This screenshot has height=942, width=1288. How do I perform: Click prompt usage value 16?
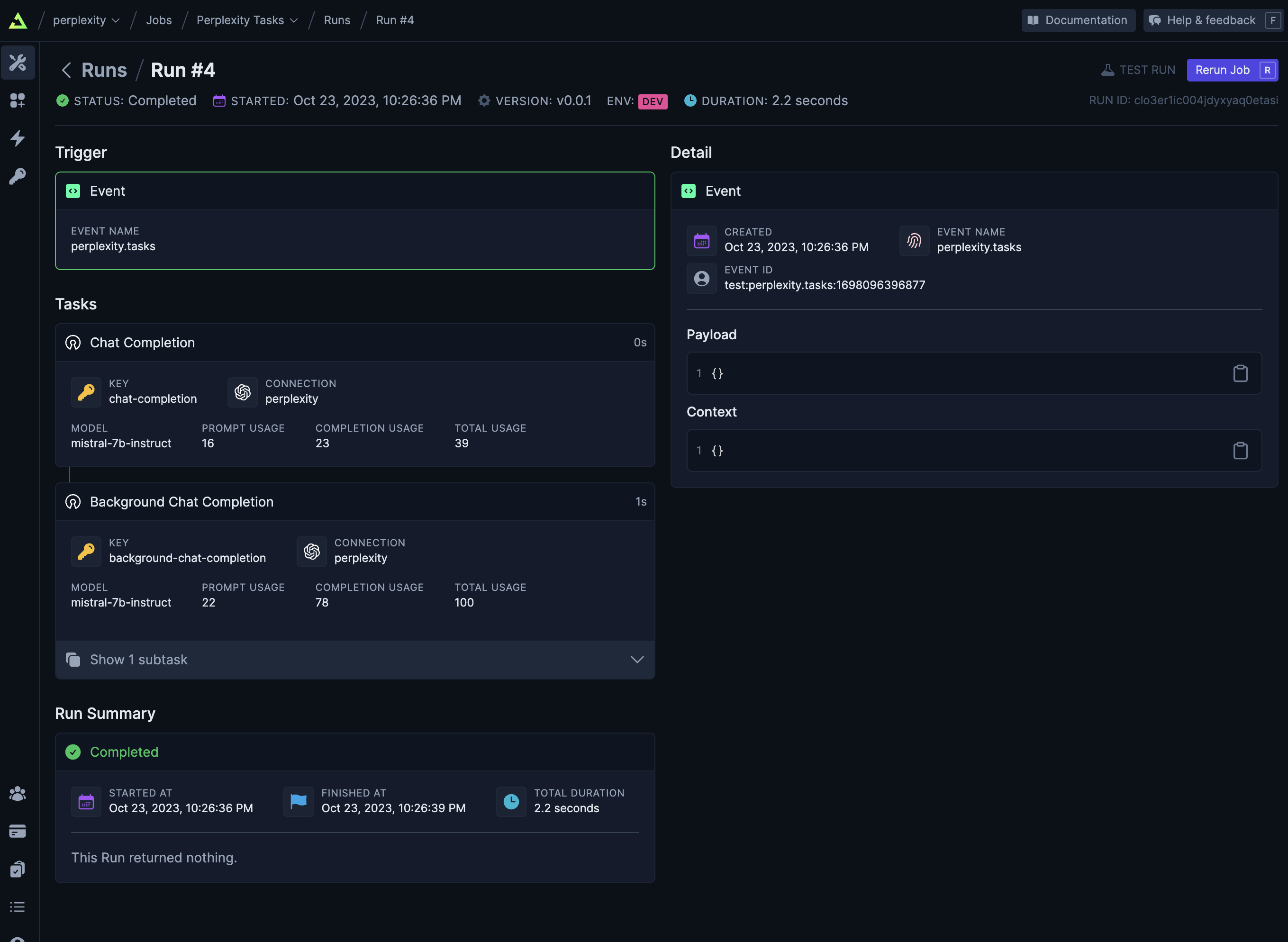(x=208, y=444)
